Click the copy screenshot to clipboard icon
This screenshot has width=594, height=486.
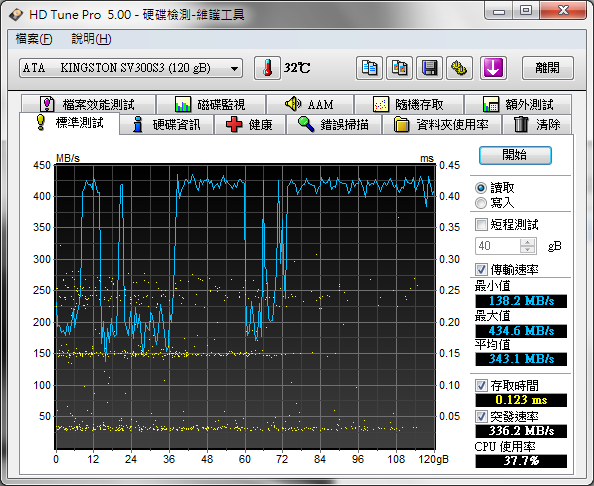[x=399, y=68]
